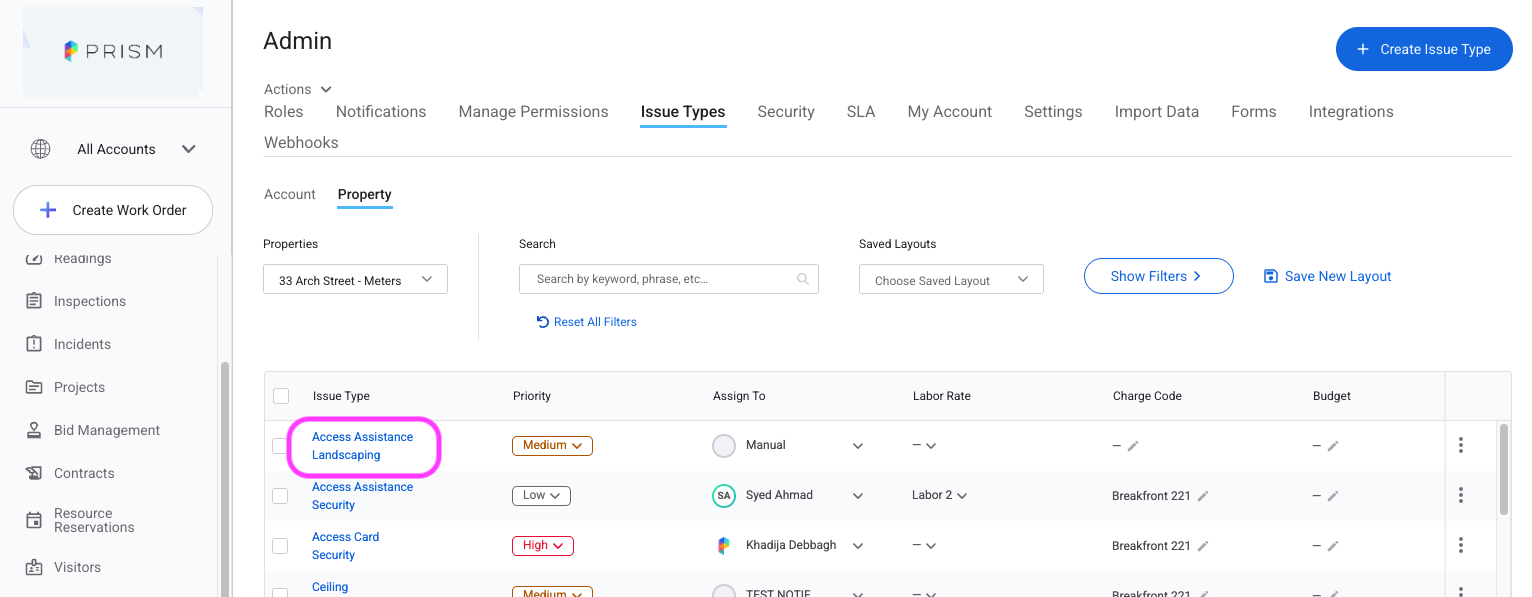Open the 33 Arch Street - Meters properties dropdown

[x=355, y=278]
